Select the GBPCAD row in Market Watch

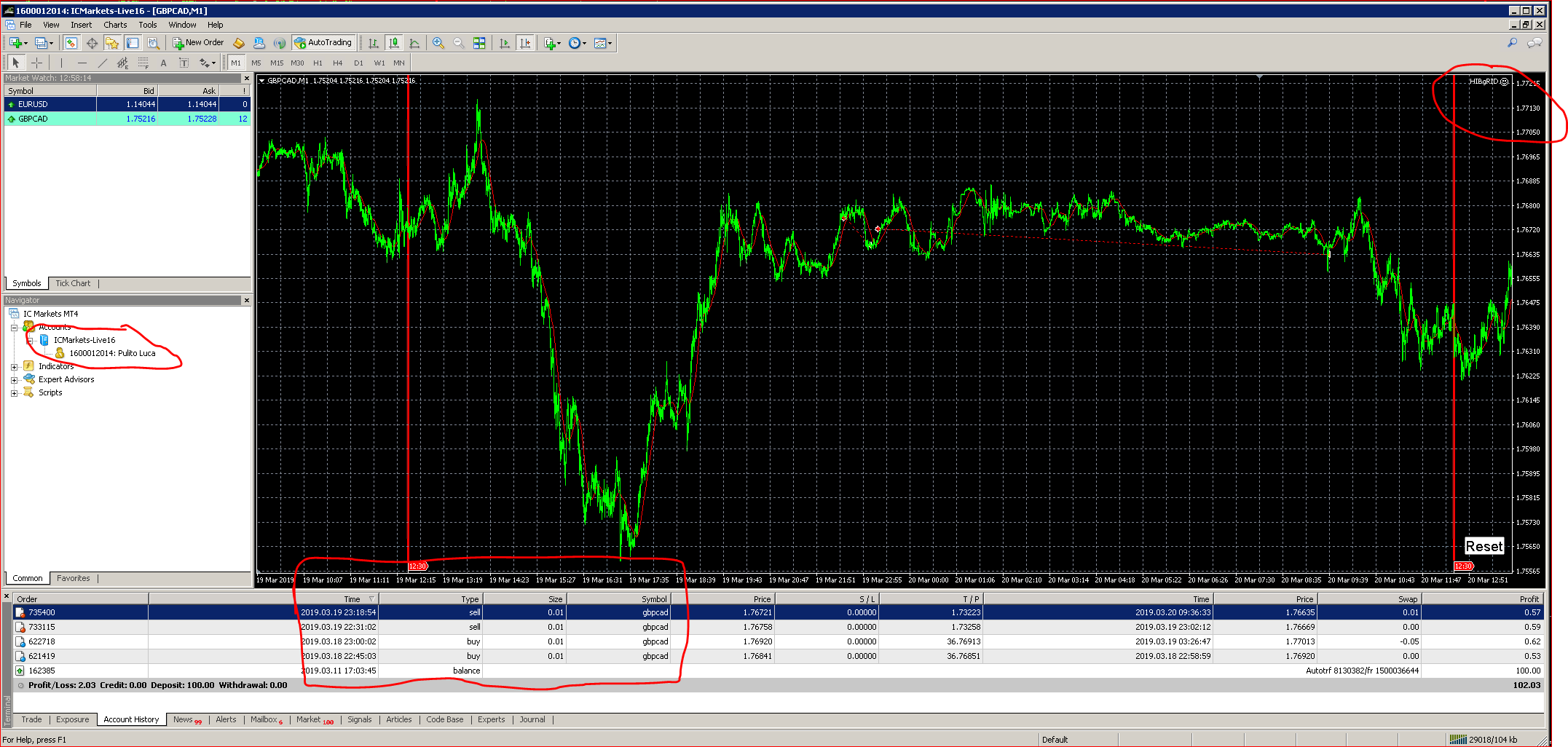[127, 119]
